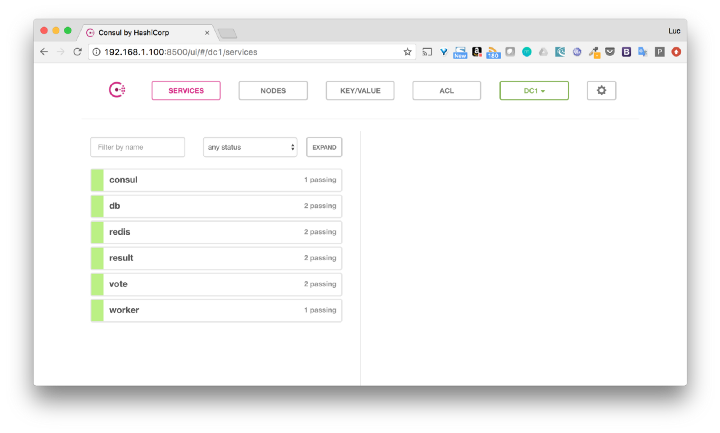Close the Consul by HashiCorp tab

[207, 33]
